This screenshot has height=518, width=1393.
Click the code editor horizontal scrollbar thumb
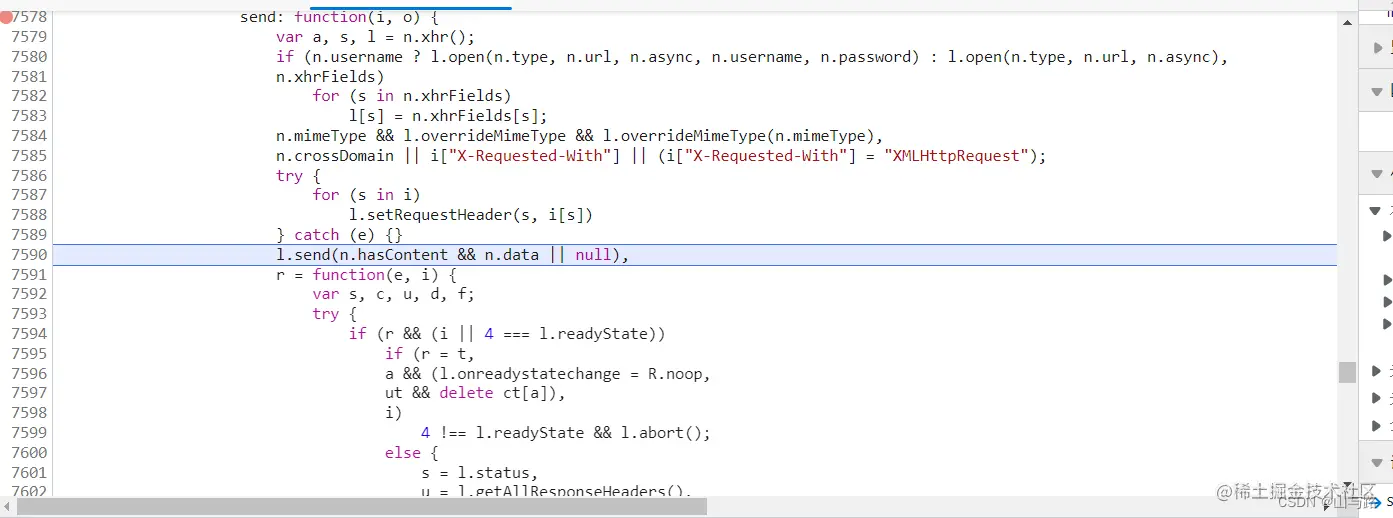(x=363, y=507)
